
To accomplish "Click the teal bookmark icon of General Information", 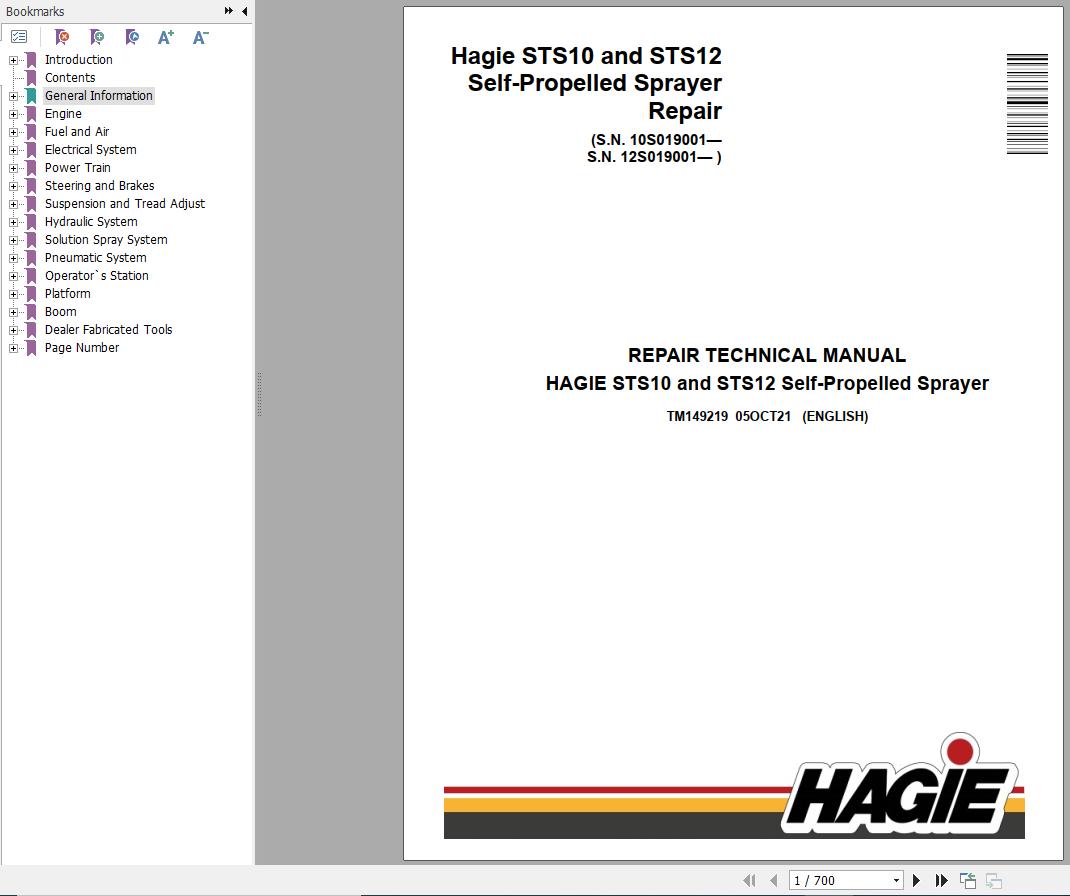I will (x=31, y=96).
